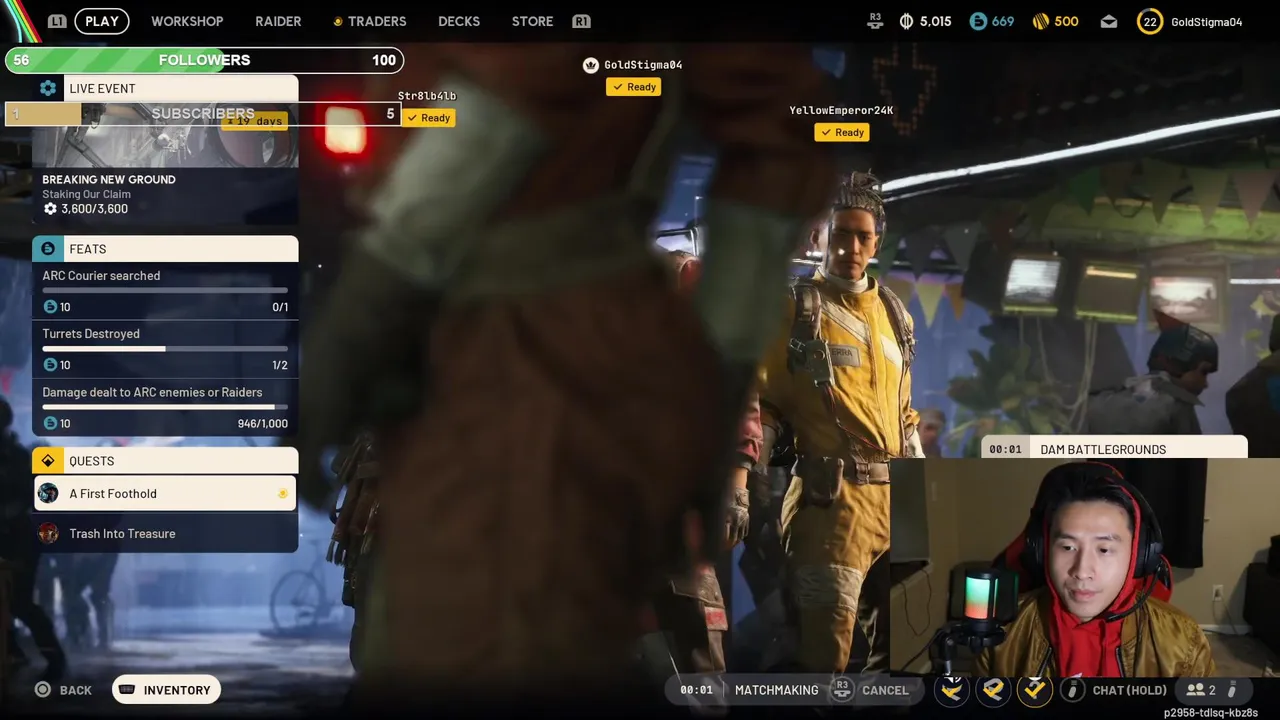The width and height of the screenshot is (1280, 720).
Task: Select the Trash Into Treasure quest
Action: tap(165, 533)
